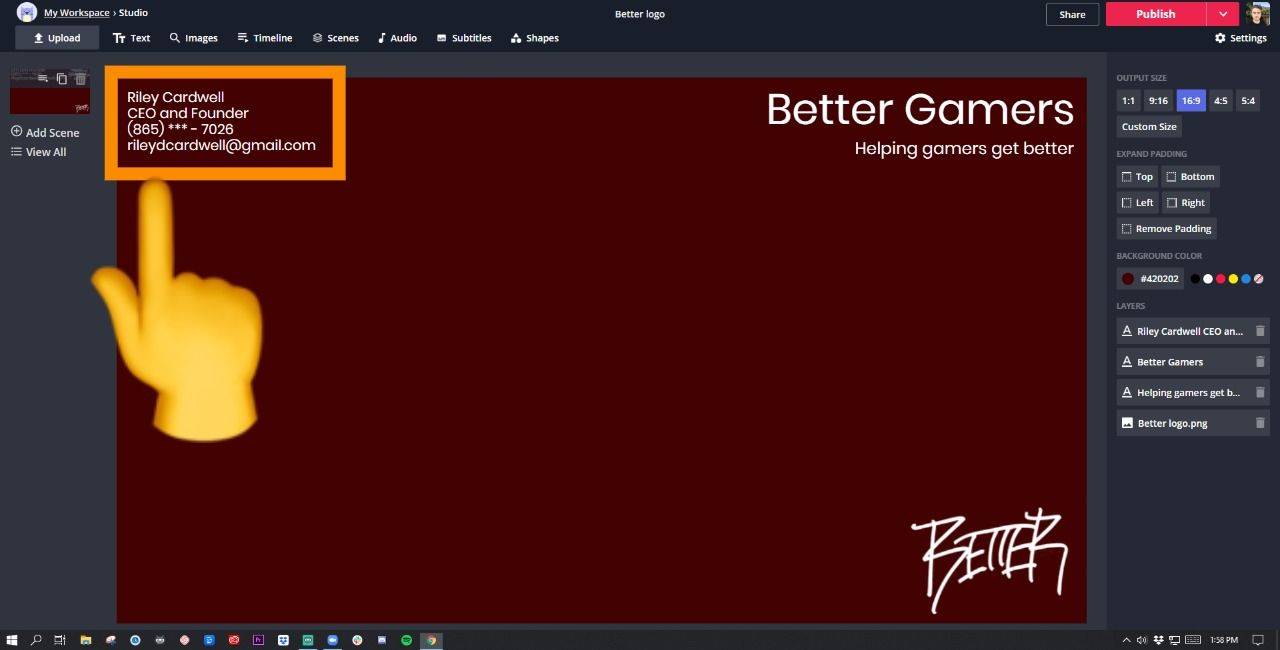Delete the Better Gamers text layer
The height and width of the screenshot is (650, 1280).
click(x=1260, y=362)
